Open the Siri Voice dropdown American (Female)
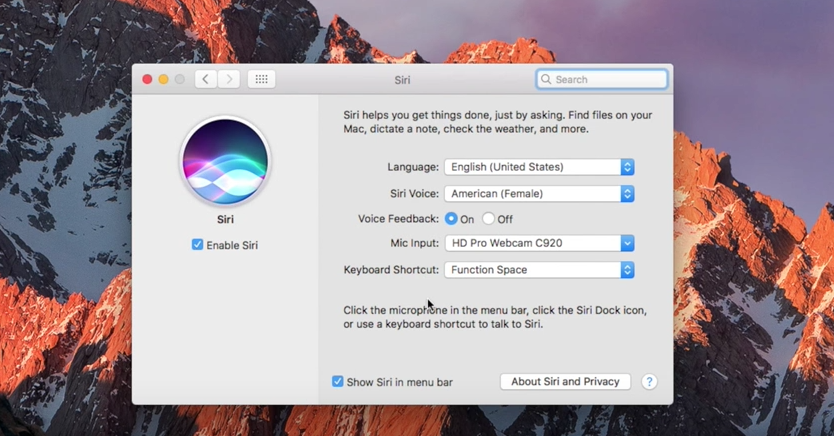Screen dimensions: 834x436 coord(539,194)
